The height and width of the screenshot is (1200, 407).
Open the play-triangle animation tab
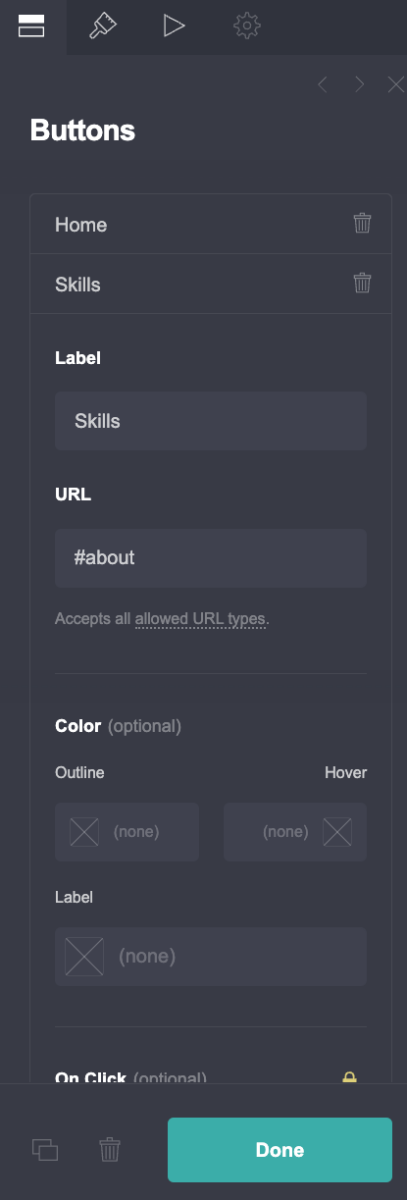tap(174, 26)
